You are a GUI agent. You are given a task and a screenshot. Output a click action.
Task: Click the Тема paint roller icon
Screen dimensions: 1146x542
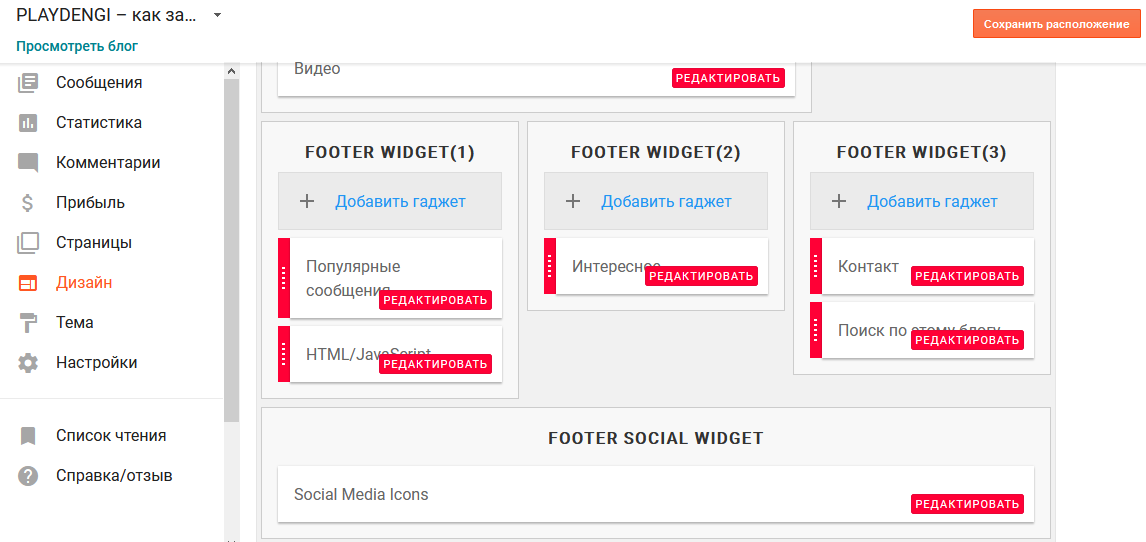(28, 322)
